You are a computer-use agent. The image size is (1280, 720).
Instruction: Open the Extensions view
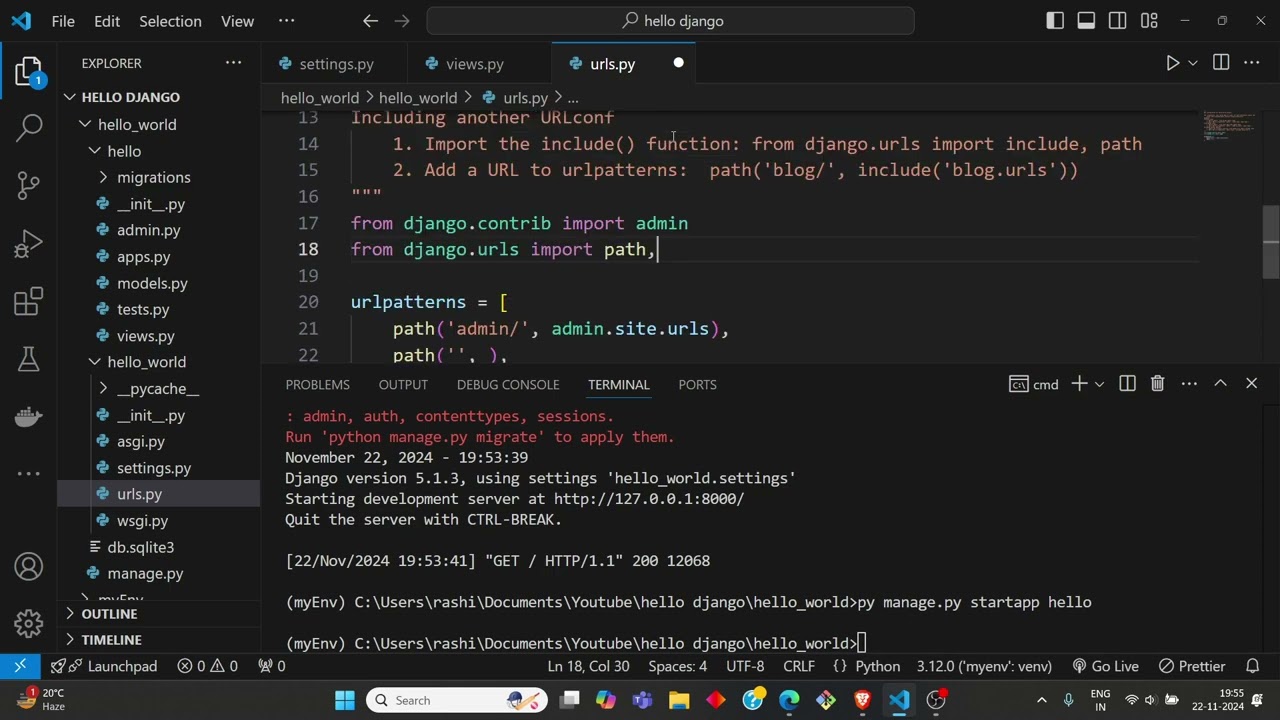pyautogui.click(x=29, y=301)
